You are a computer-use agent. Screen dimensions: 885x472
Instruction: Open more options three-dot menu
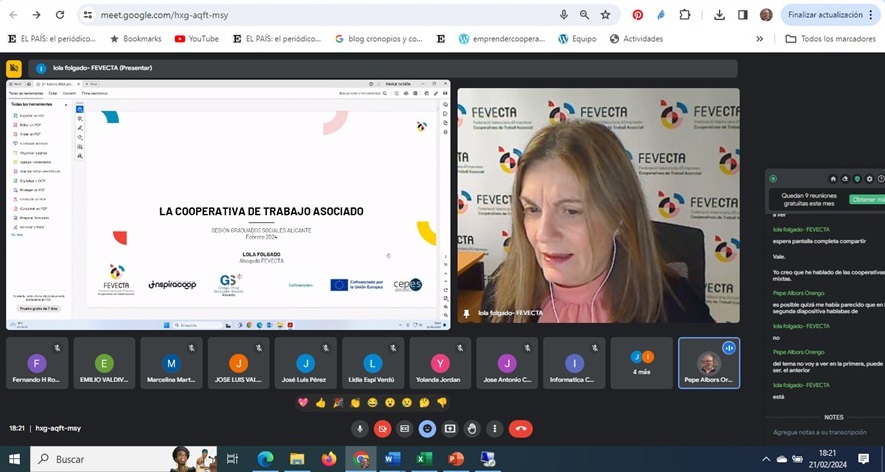click(x=495, y=429)
